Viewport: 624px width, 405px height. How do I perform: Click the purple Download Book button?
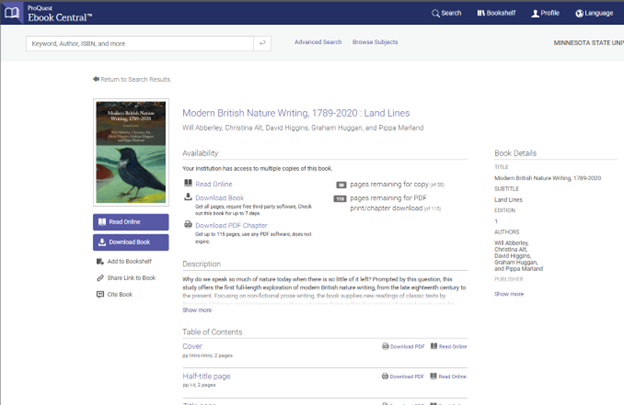131,242
